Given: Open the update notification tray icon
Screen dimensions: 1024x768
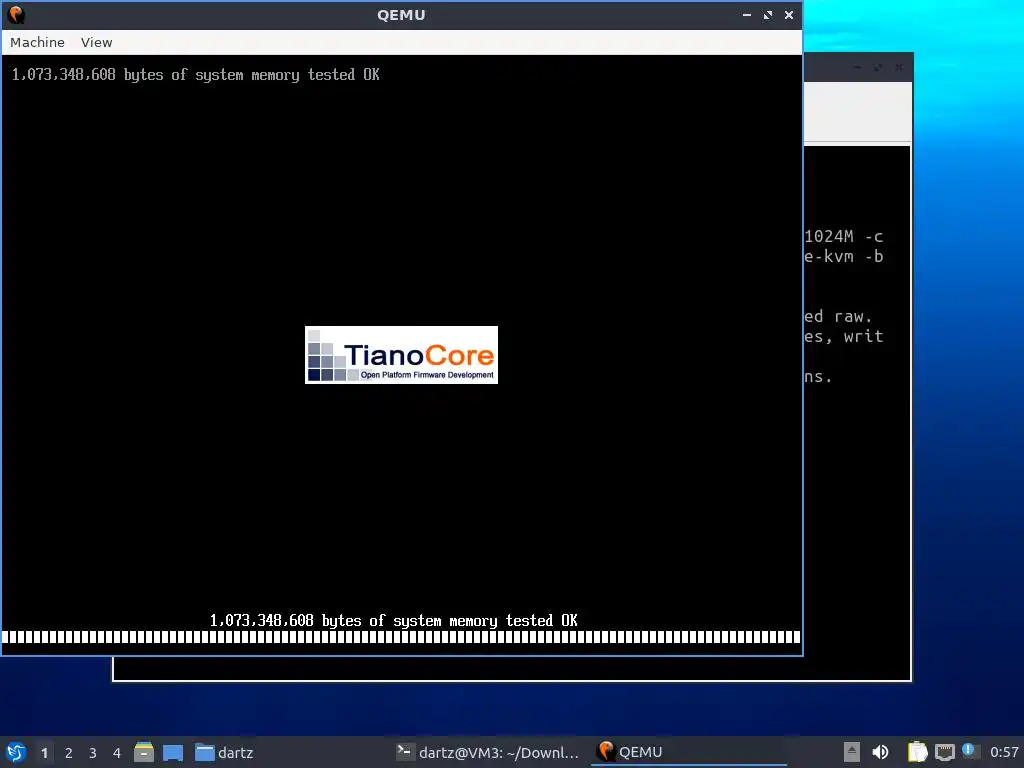Looking at the screenshot, I should 970,751.
